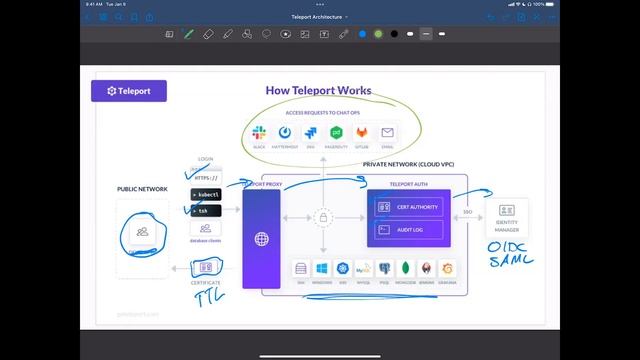This screenshot has width=640, height=360.
Task: Click the 'PRIVATE NETWORK (CLOUD VPC)' label
Action: pyautogui.click(x=409, y=164)
